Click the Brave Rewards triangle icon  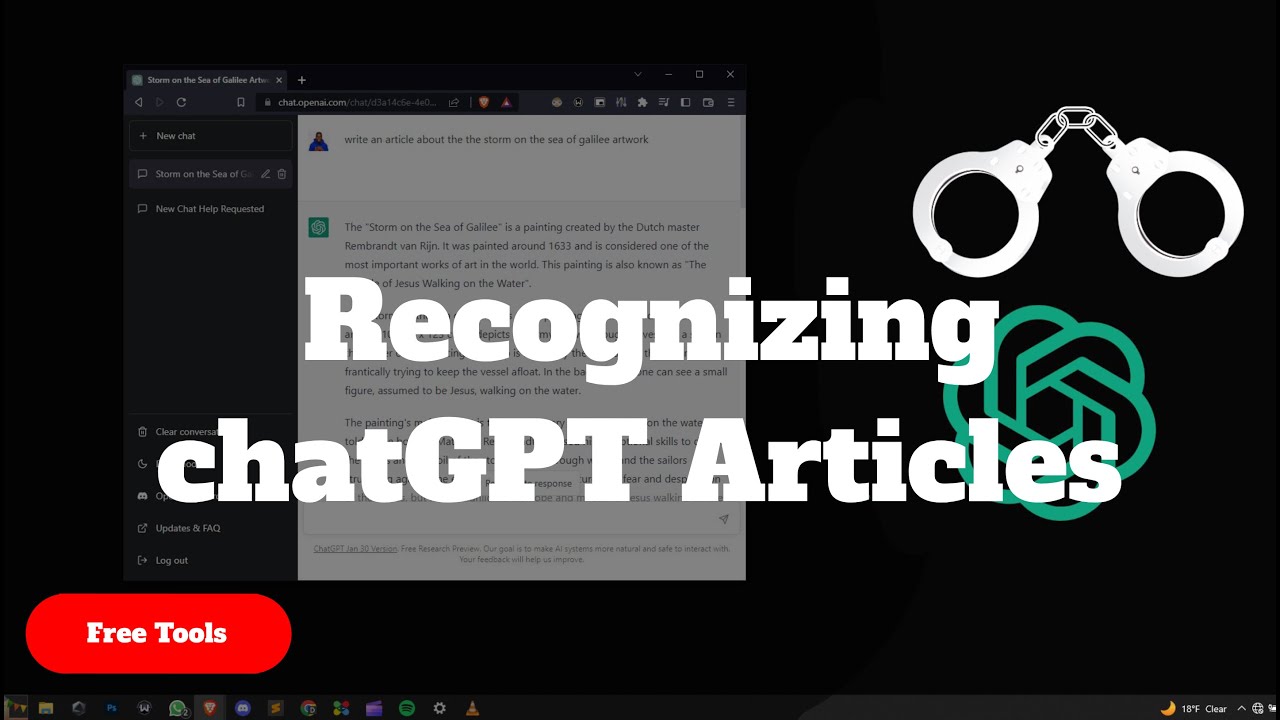pyautogui.click(x=506, y=102)
